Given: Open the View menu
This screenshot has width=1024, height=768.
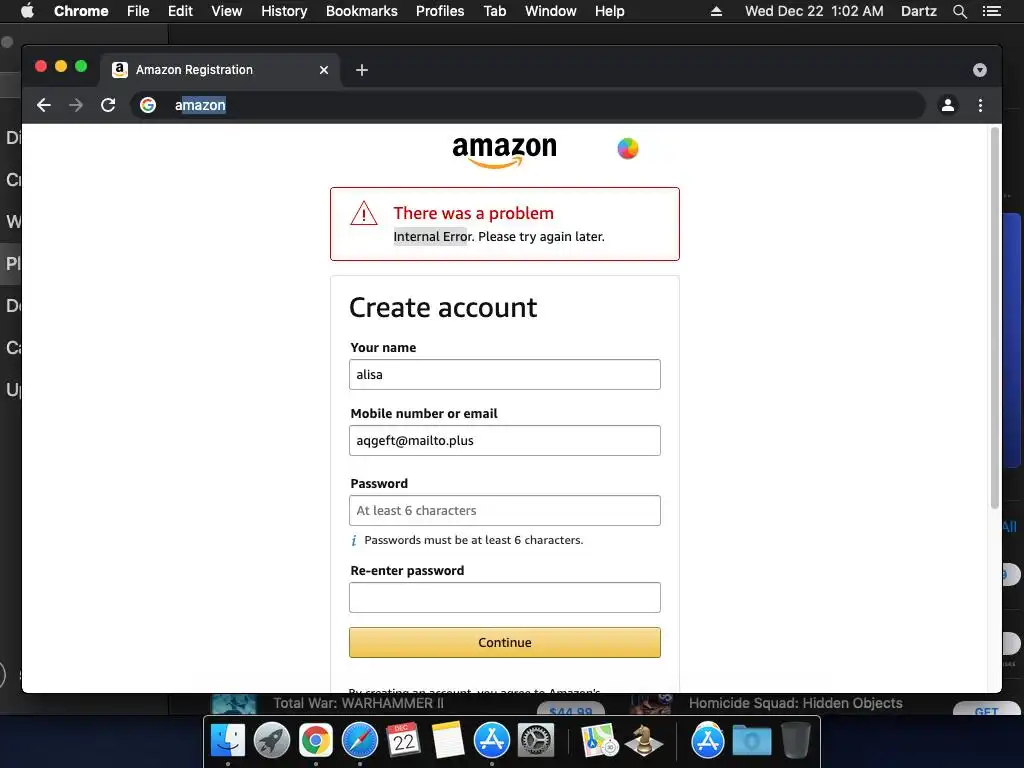Looking at the screenshot, I should (227, 11).
